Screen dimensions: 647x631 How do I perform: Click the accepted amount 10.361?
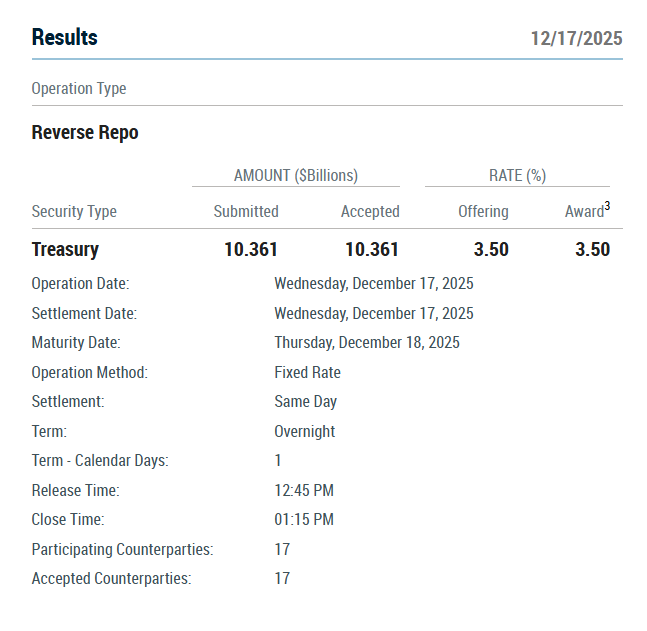pyautogui.click(x=372, y=249)
